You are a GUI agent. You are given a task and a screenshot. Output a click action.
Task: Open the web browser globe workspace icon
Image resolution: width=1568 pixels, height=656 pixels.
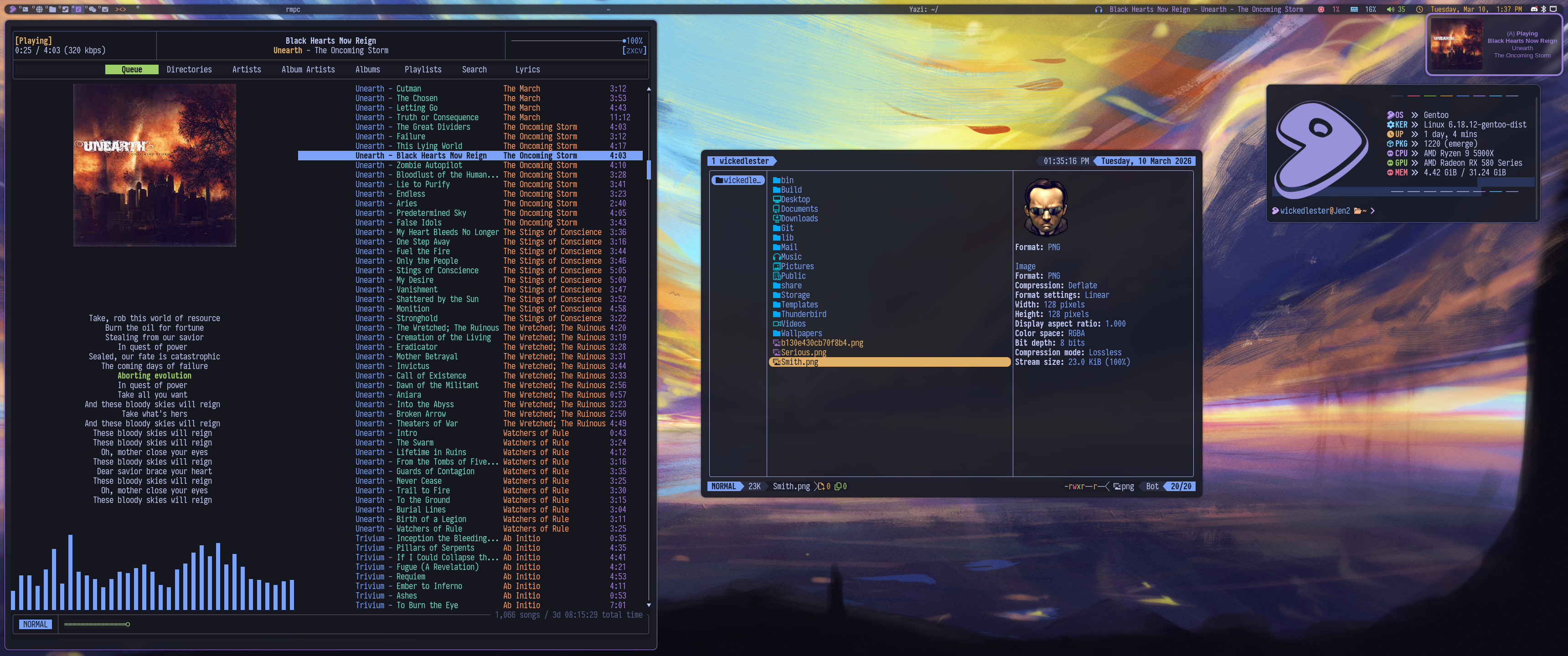(40, 9)
